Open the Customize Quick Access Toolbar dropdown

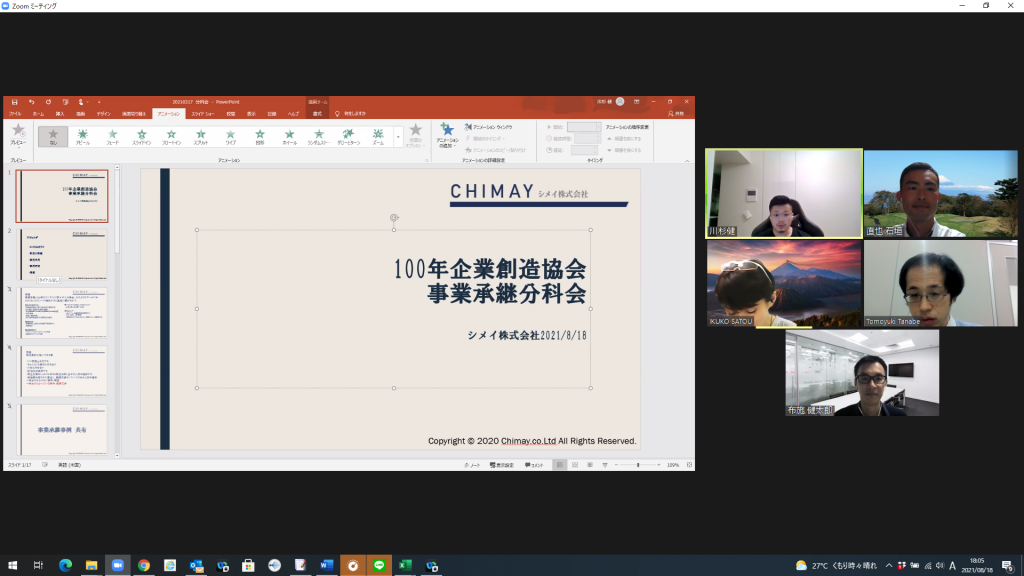tap(99, 102)
